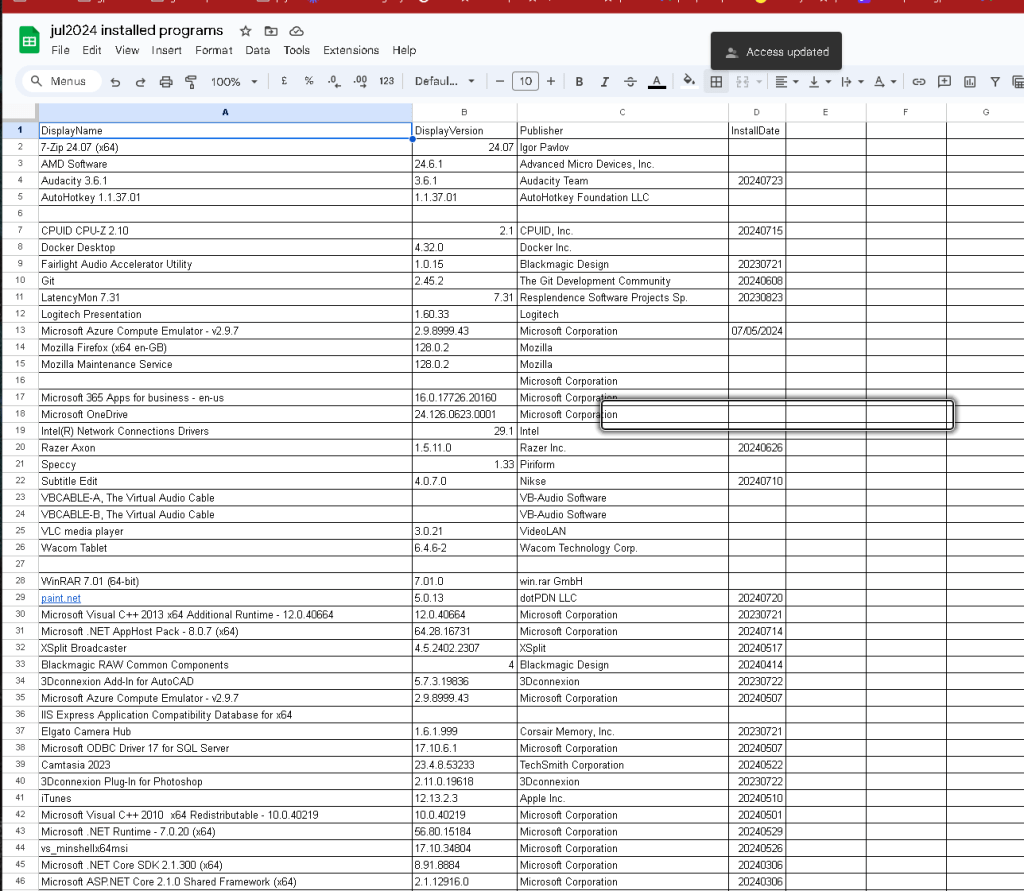Click the Access updated notification
1024x891 pixels.
click(776, 51)
